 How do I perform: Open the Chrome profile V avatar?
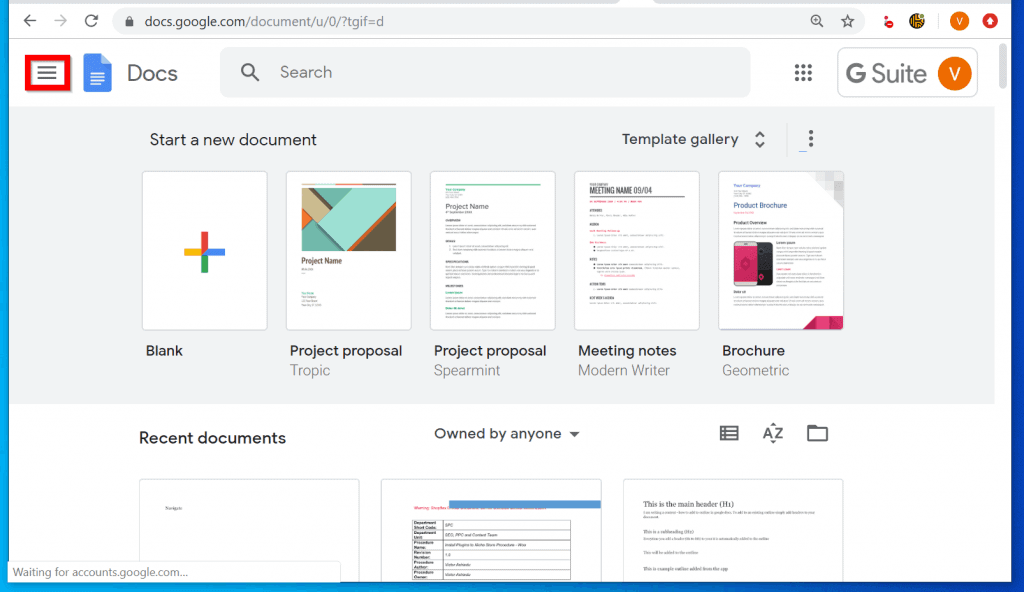click(x=959, y=22)
